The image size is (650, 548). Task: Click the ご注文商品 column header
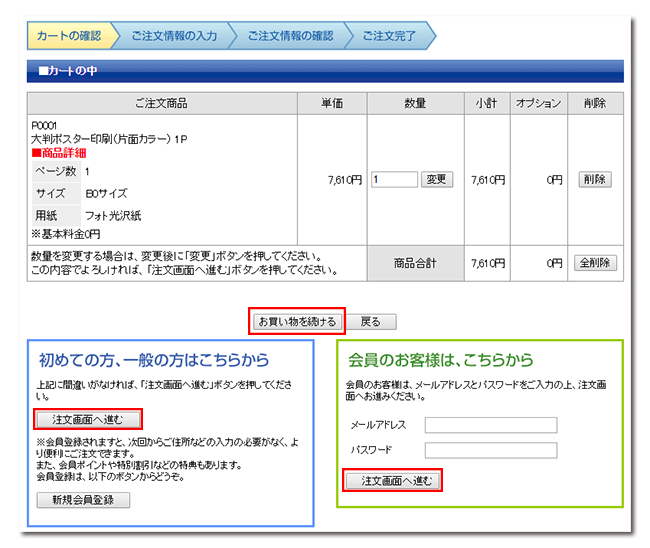tap(162, 103)
